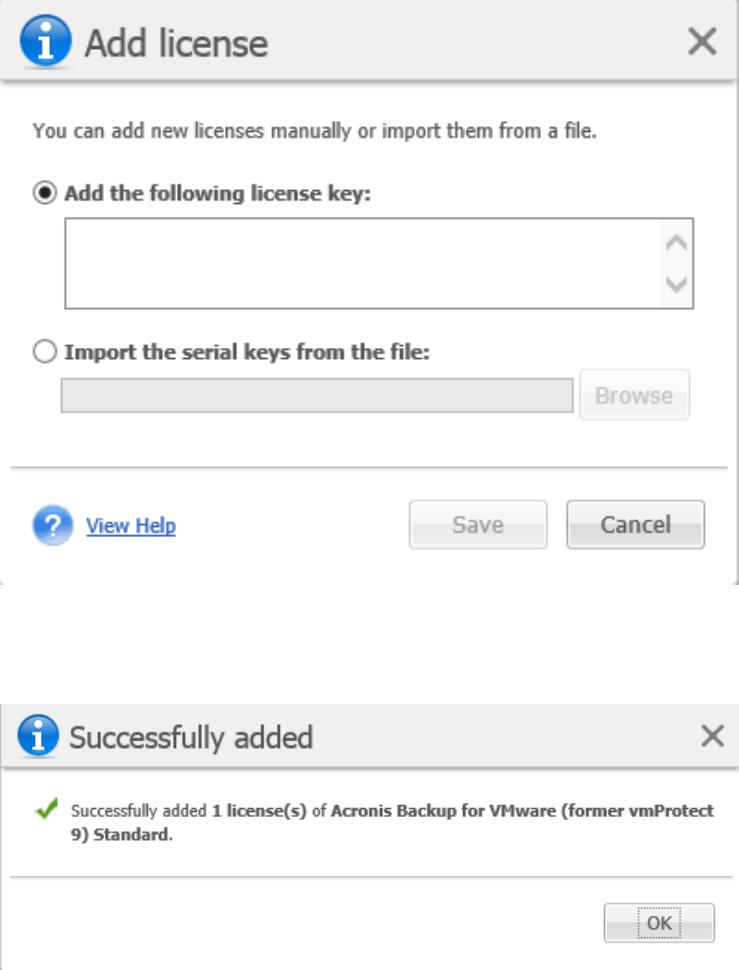Click the blue question mark help icon
Image resolution: width=739 pixels, height=970 pixels.
point(53,524)
